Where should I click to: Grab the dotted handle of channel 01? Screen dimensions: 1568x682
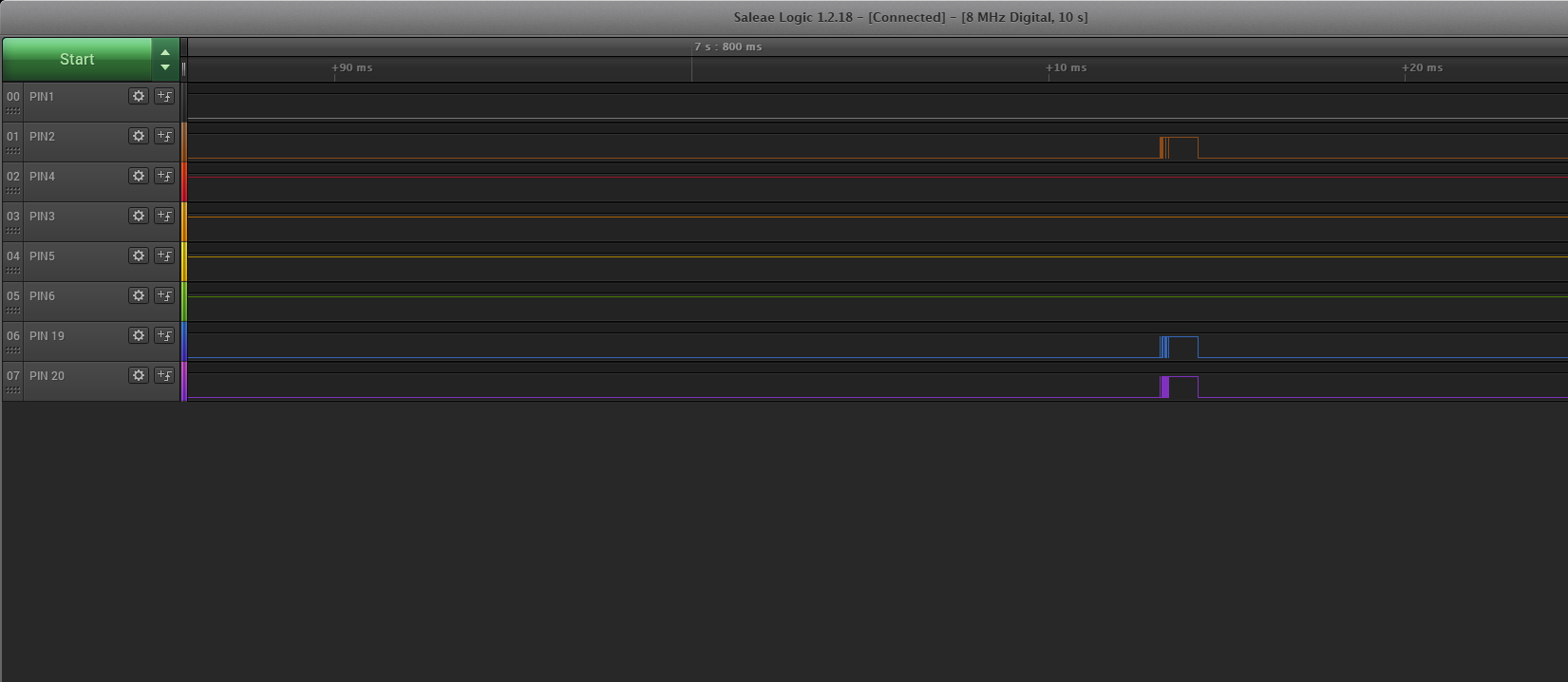13,151
